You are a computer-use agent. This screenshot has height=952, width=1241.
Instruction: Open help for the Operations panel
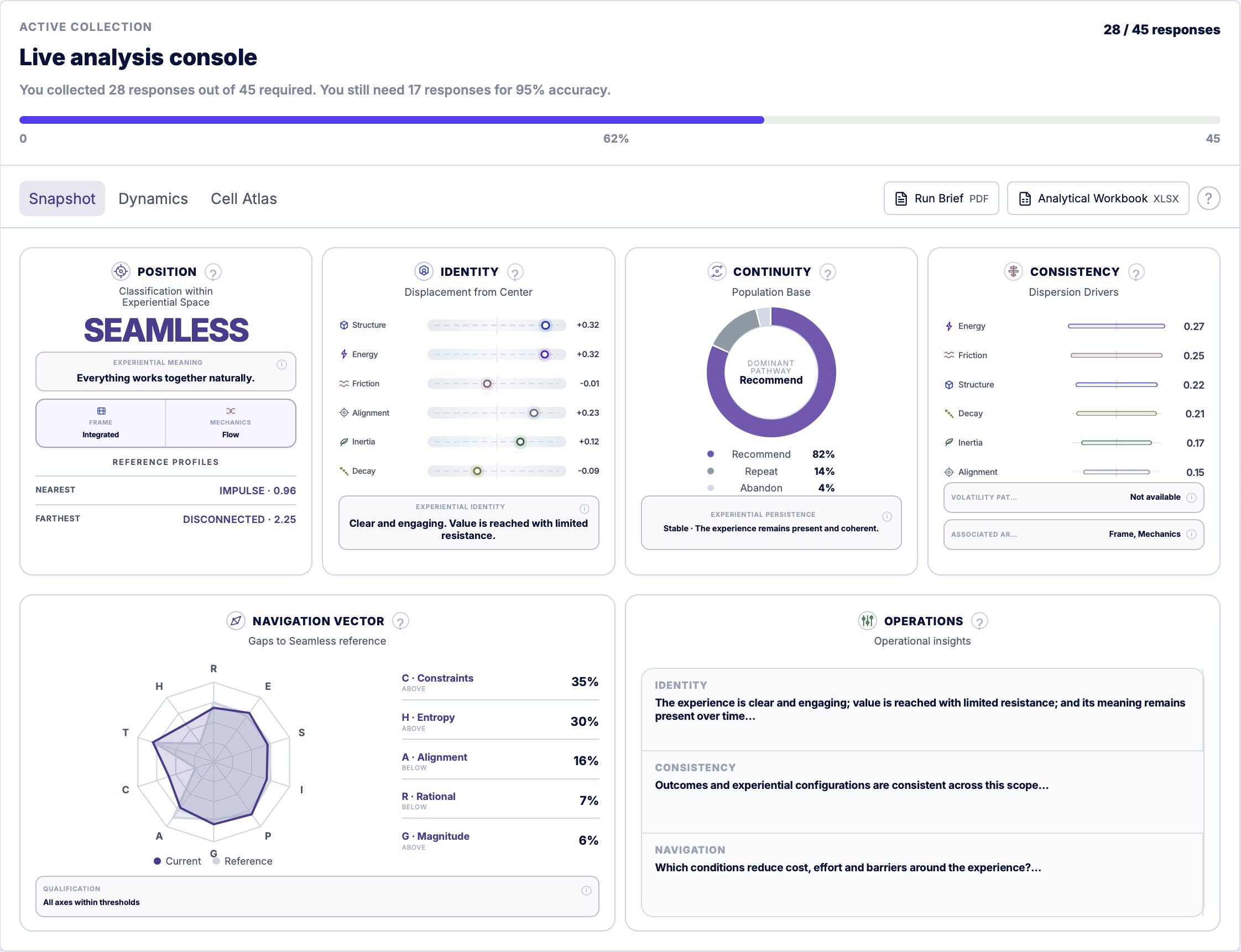click(979, 621)
